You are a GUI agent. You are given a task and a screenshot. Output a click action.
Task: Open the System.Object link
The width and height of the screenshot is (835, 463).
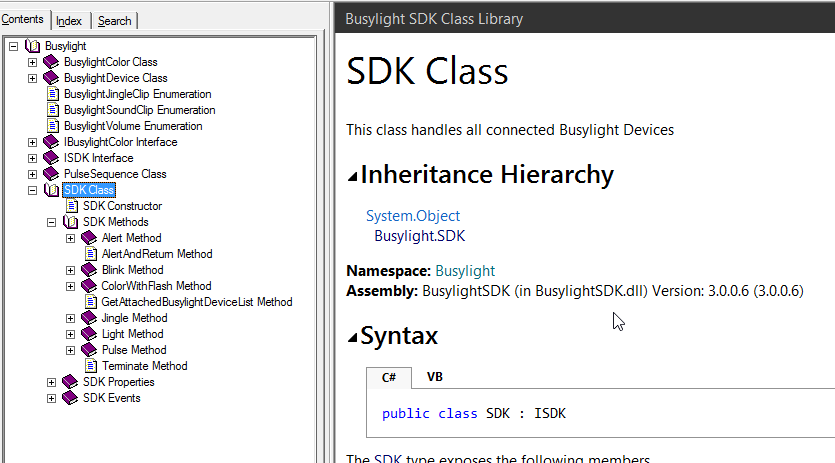413,216
